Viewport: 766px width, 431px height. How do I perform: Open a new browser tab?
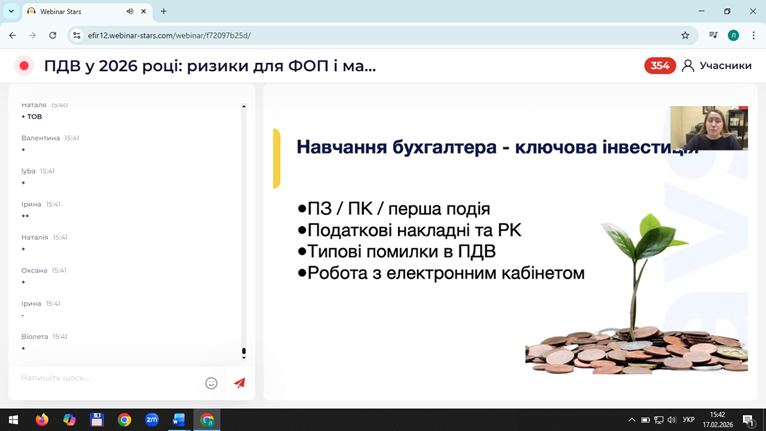(163, 12)
